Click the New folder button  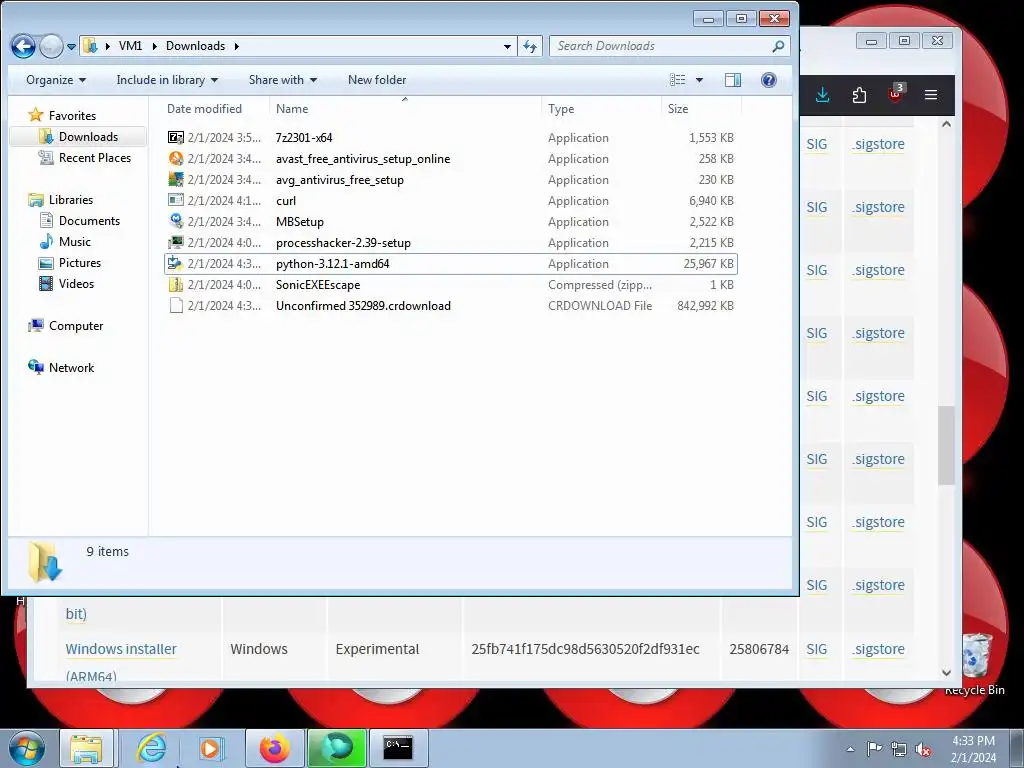tap(377, 80)
